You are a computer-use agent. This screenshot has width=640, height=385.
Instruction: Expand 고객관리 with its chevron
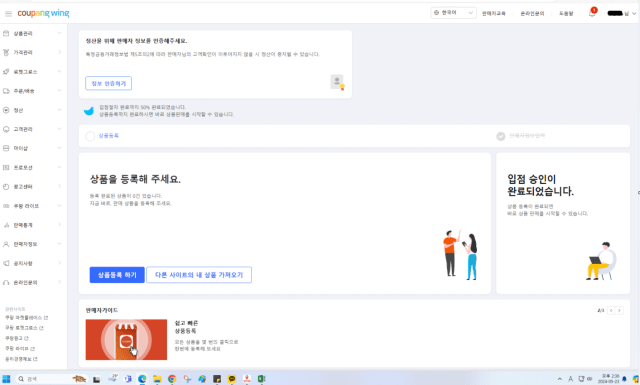[59, 129]
